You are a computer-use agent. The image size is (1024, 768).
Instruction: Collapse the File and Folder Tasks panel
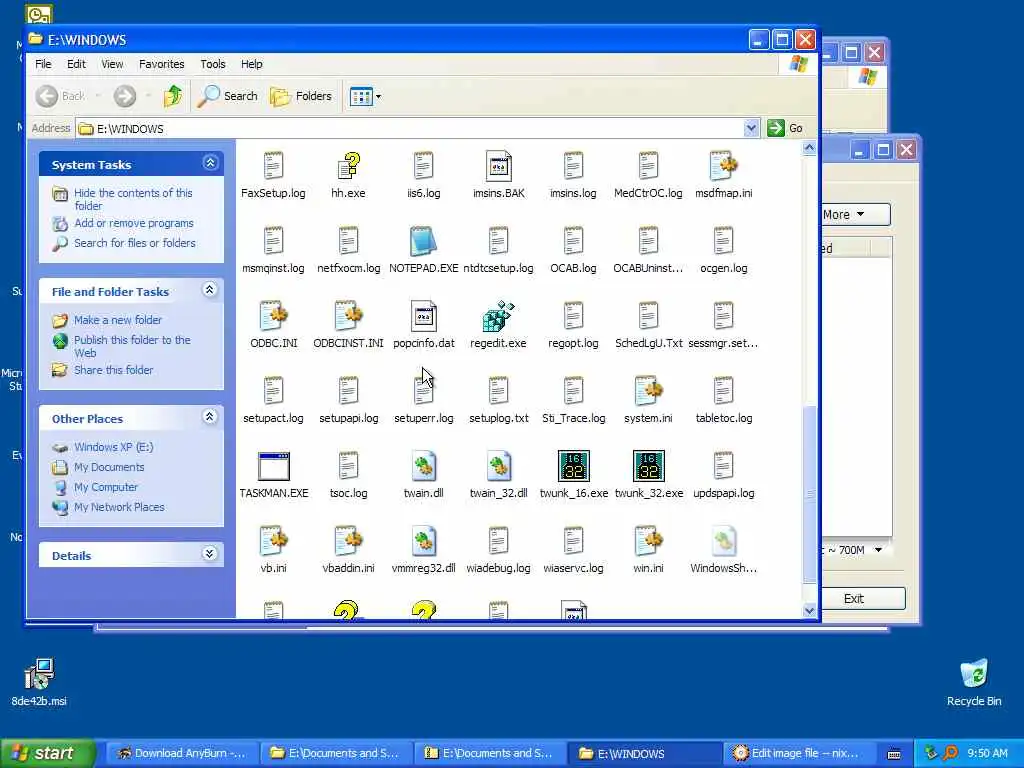[210, 289]
